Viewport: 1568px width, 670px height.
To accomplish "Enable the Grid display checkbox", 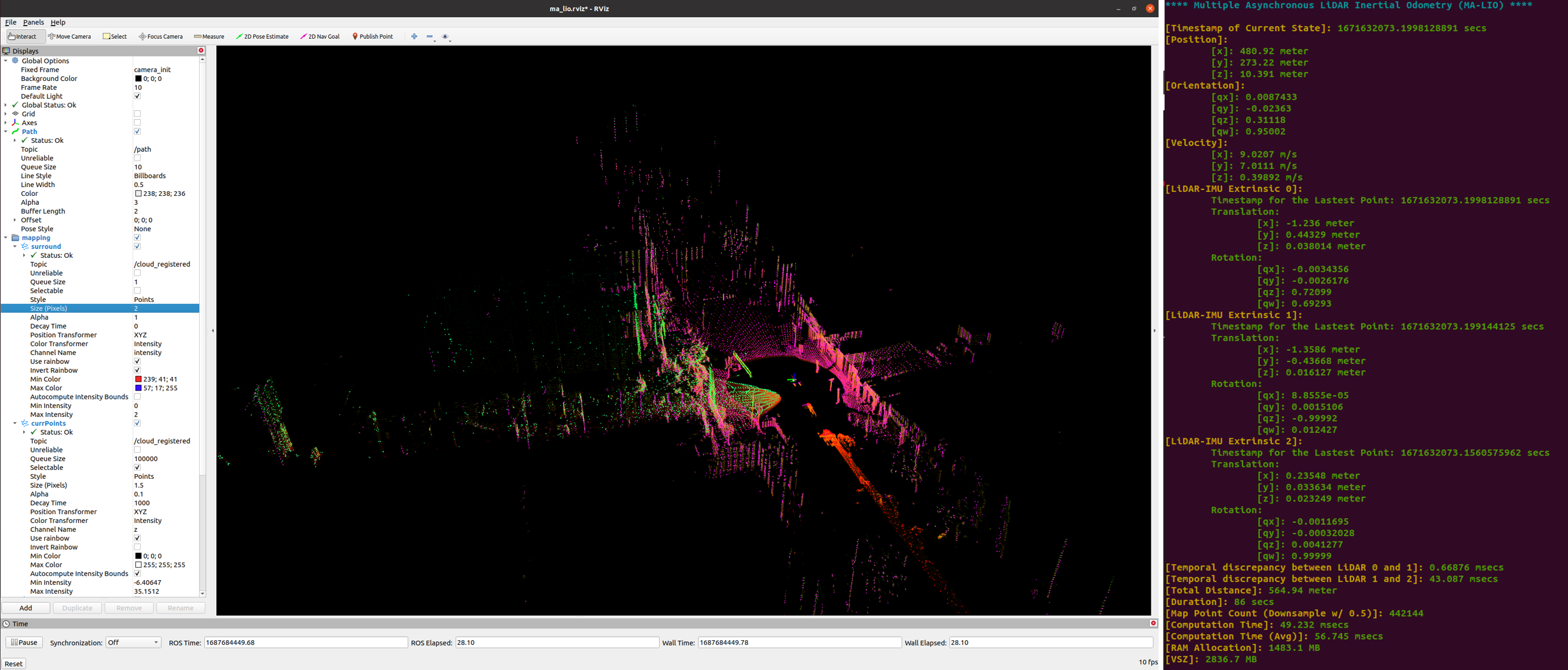I will (x=137, y=114).
